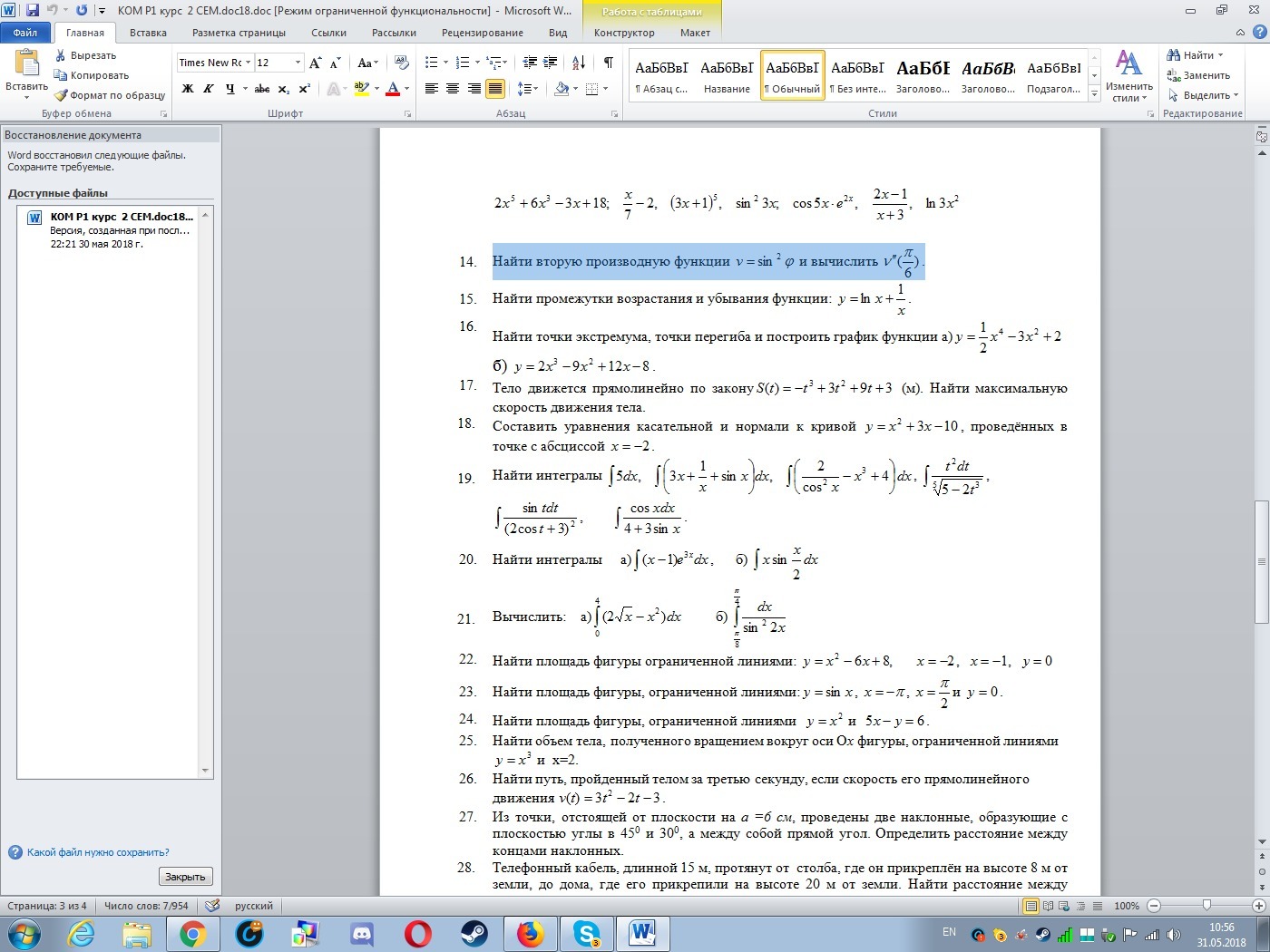Open link Какой файл нужно сохранить?
Screen dimensions: 1270x952
[x=98, y=852]
